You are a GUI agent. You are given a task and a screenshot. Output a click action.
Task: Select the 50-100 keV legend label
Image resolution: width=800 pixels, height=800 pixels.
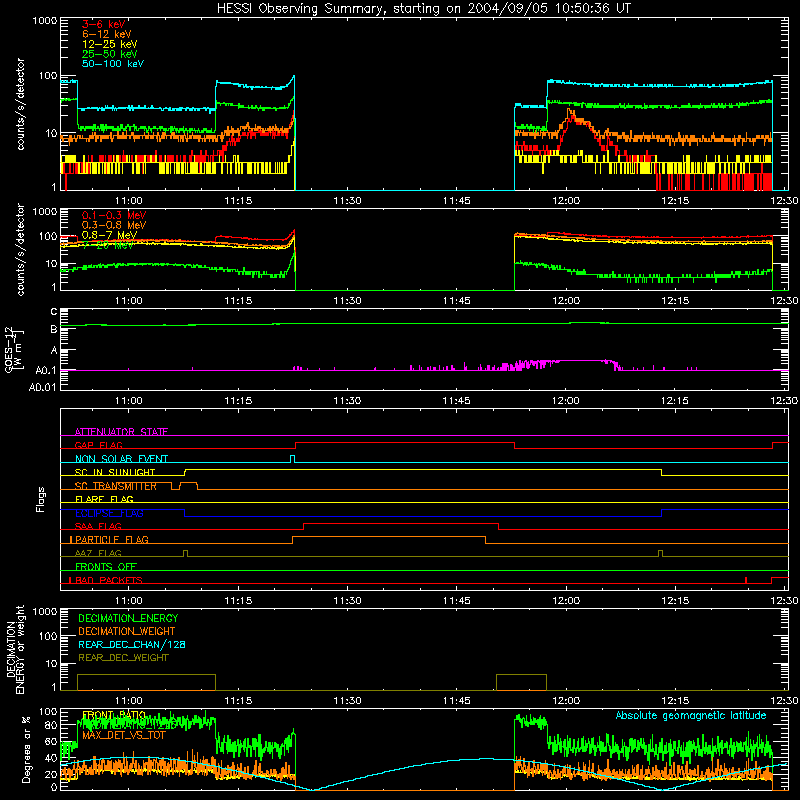113,64
